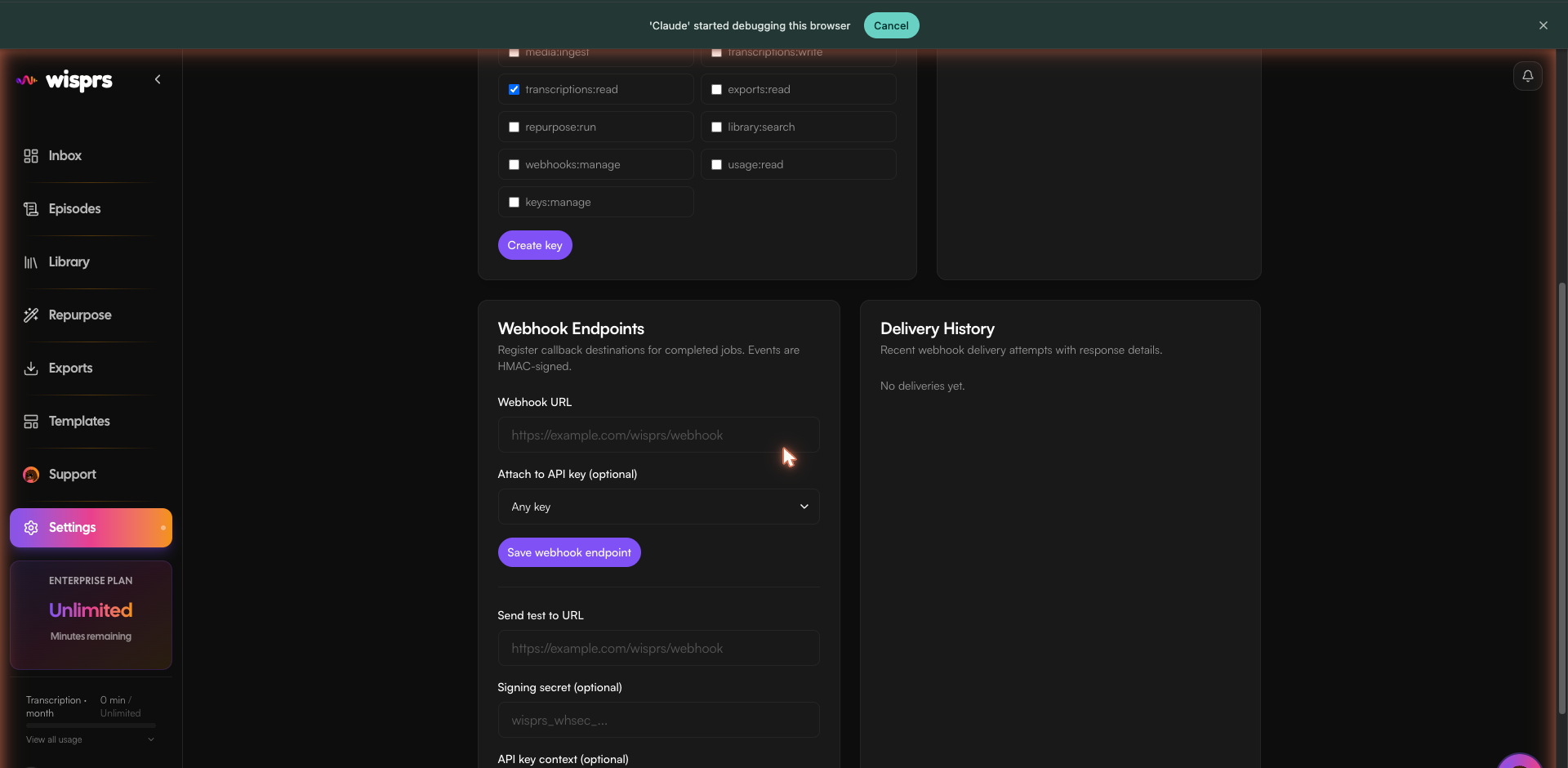Check the webhooks:manage scope
Image resolution: width=1568 pixels, height=768 pixels.
pos(514,165)
